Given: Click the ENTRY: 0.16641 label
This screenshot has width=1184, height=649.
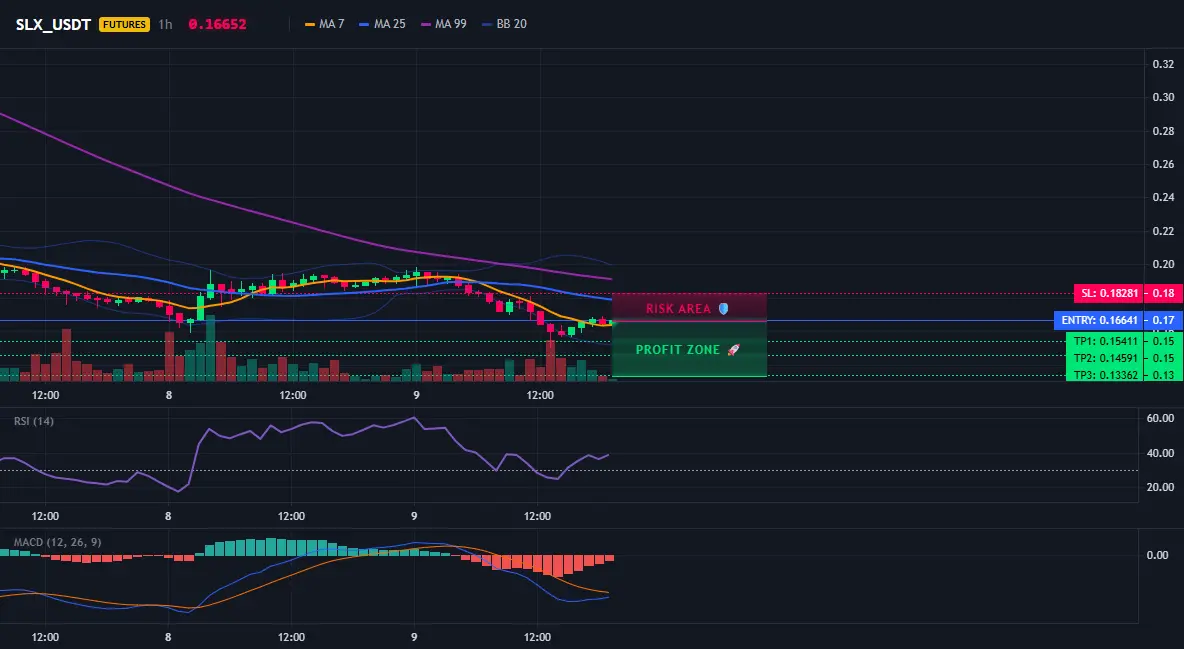Looking at the screenshot, I should (x=1099, y=320).
